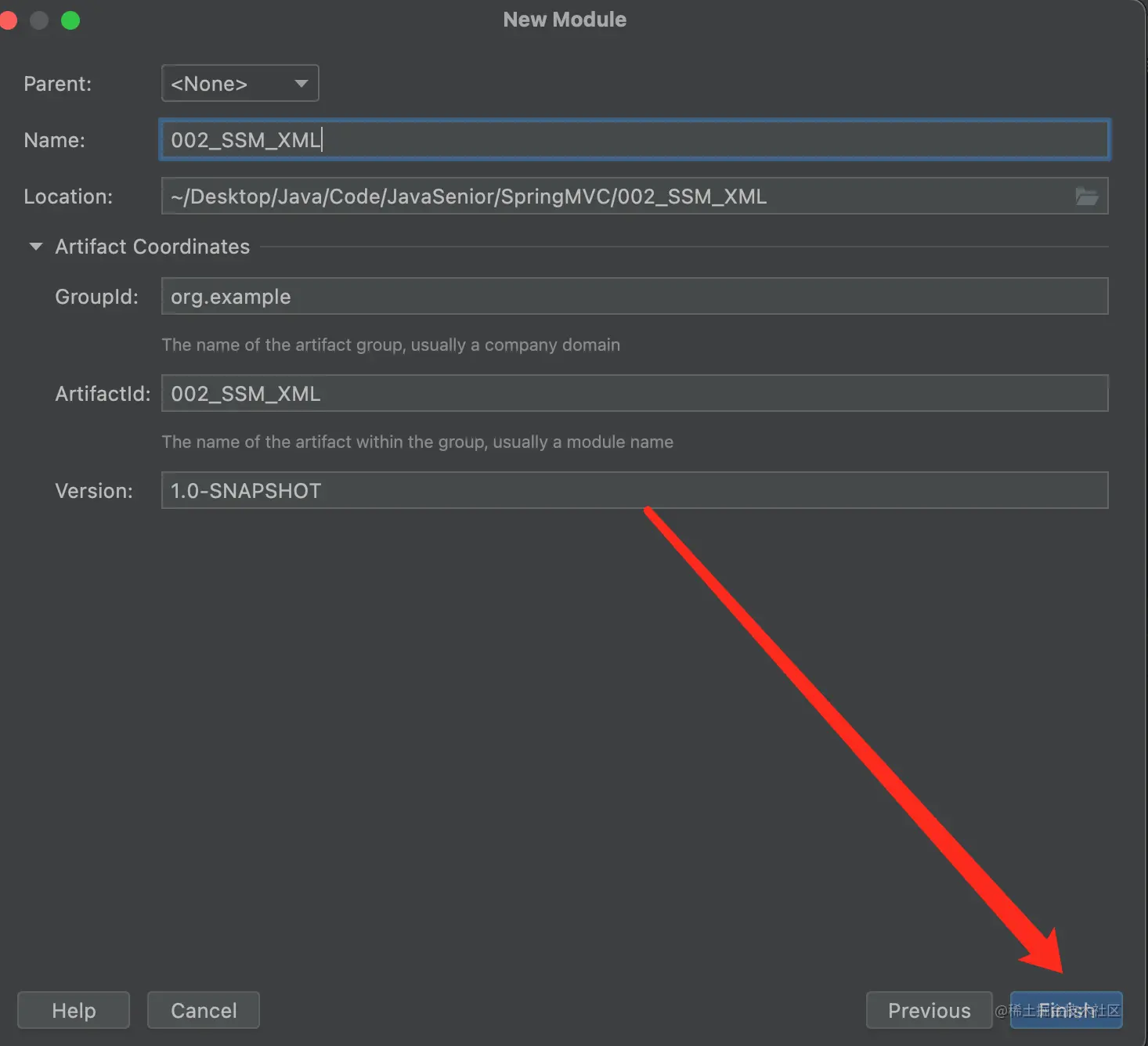Screen dimensions: 1148x1046
Task: Click the "Name:" label
Action: click(x=54, y=140)
